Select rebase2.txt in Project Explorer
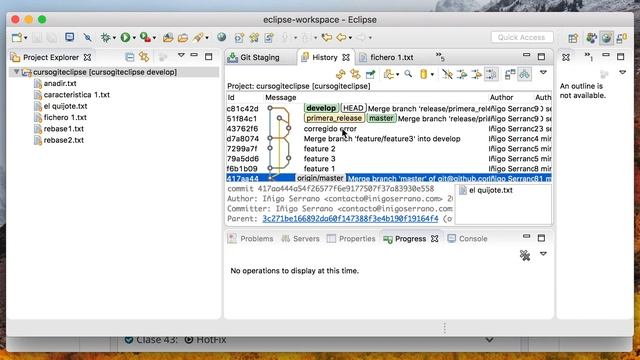The image size is (640, 360). pos(64,140)
